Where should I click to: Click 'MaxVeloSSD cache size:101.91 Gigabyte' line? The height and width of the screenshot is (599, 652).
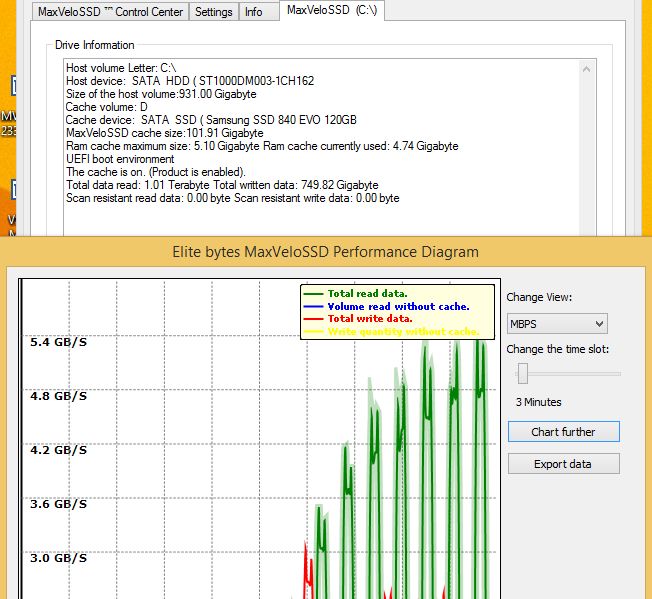click(x=165, y=133)
